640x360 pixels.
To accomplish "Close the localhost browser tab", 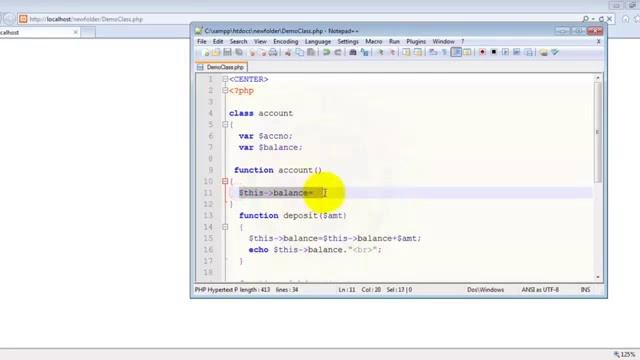I will tap(76, 32).
